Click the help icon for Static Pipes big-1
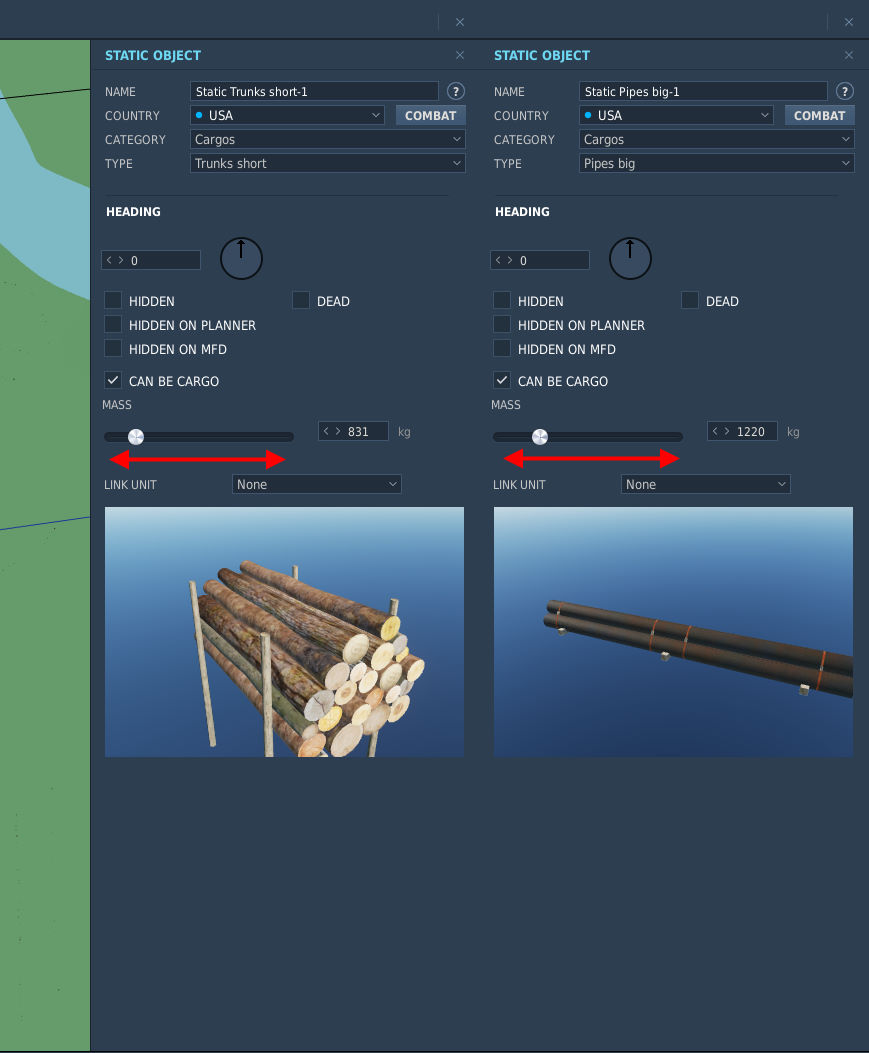This screenshot has height=1053, width=869. coord(844,91)
